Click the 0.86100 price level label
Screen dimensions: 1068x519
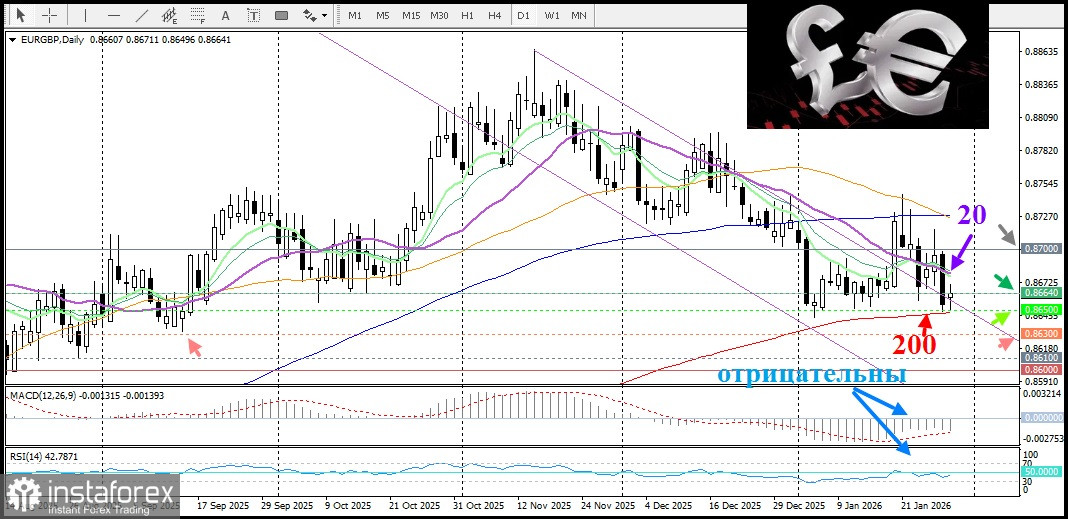point(1042,357)
